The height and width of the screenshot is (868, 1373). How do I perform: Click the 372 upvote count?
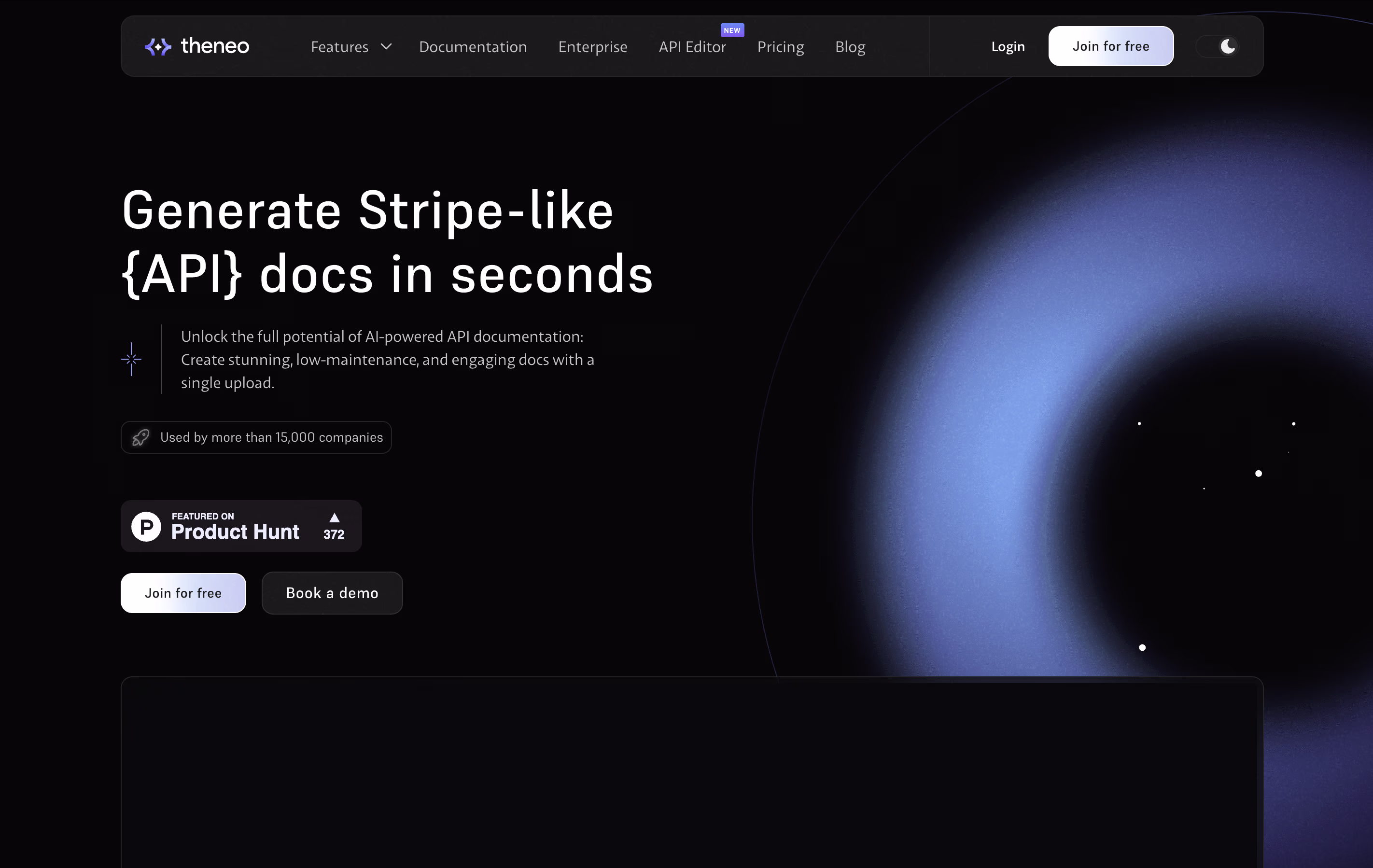pyautogui.click(x=334, y=534)
